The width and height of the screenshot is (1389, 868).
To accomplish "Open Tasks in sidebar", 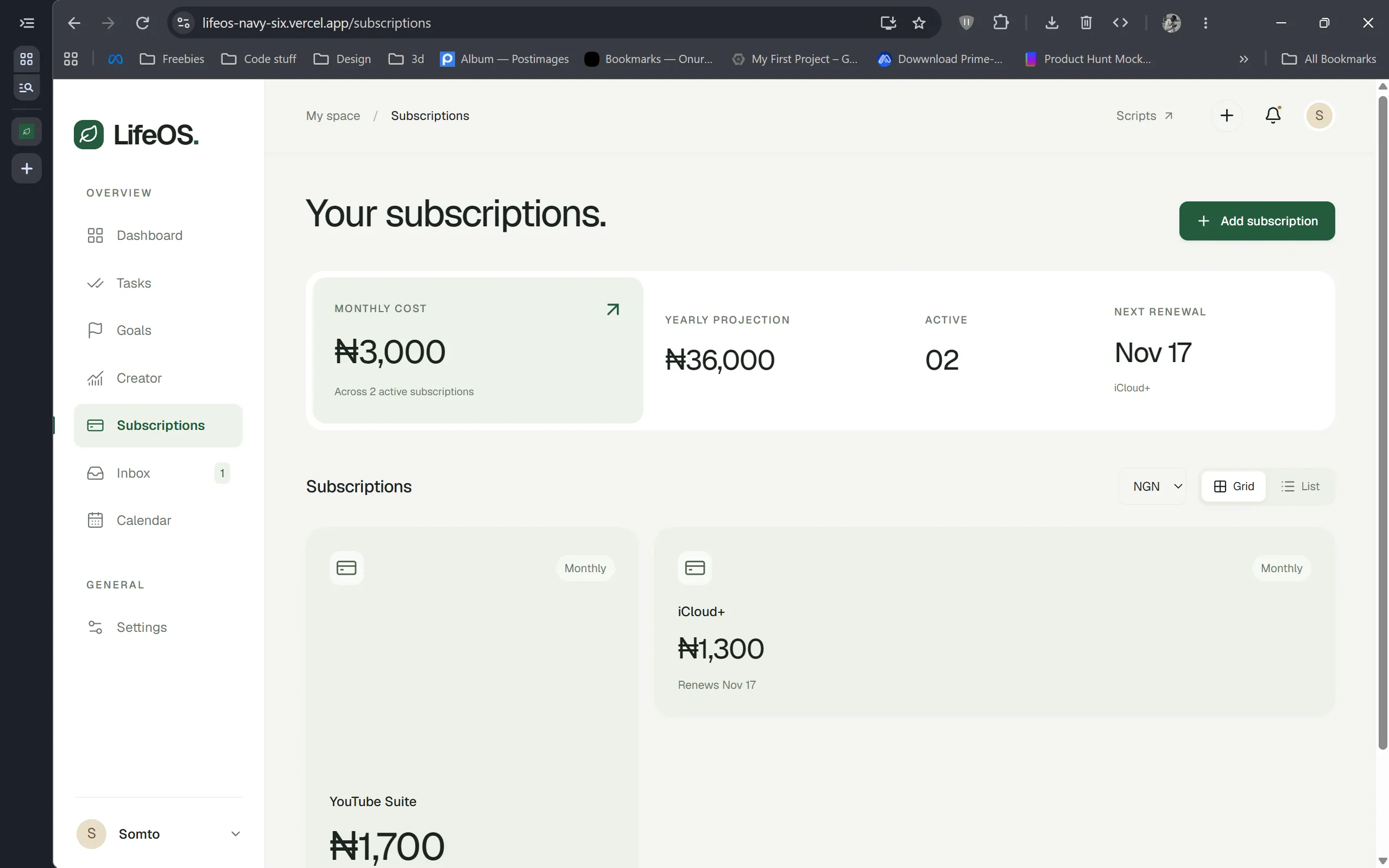I will [159, 283].
